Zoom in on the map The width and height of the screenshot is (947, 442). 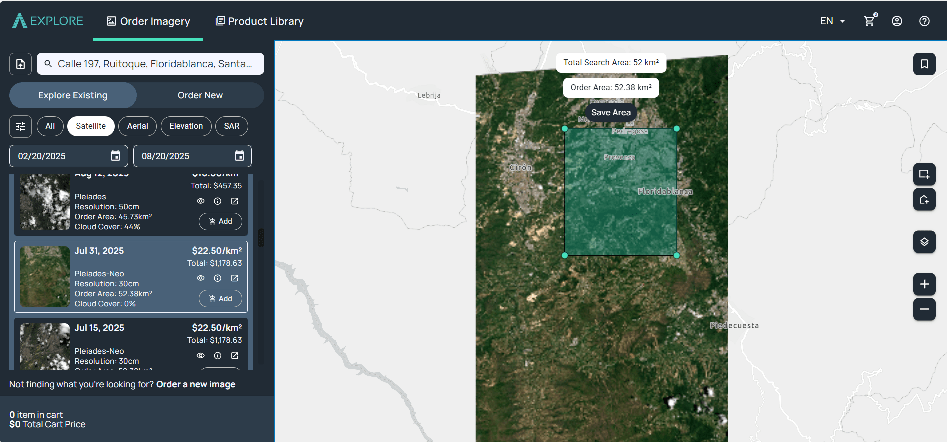pyautogui.click(x=924, y=284)
